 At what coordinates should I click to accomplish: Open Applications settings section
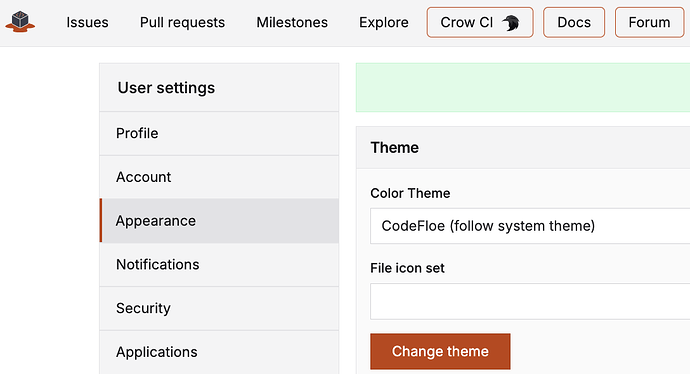pos(219,352)
